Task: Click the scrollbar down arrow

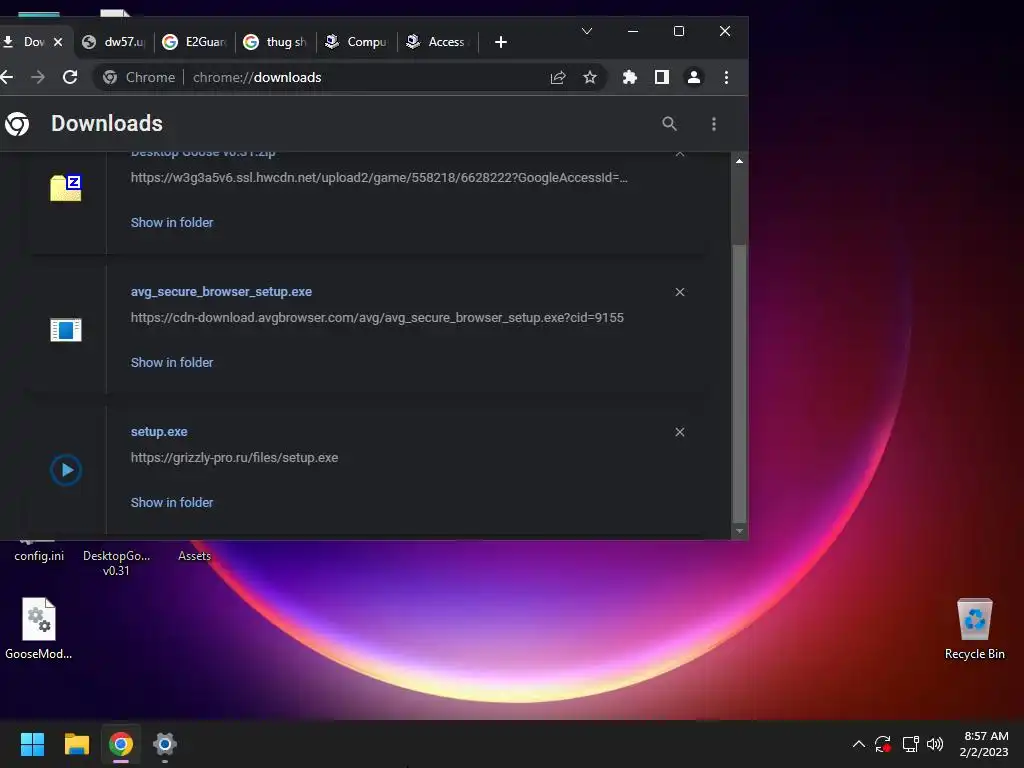Action: (x=739, y=531)
